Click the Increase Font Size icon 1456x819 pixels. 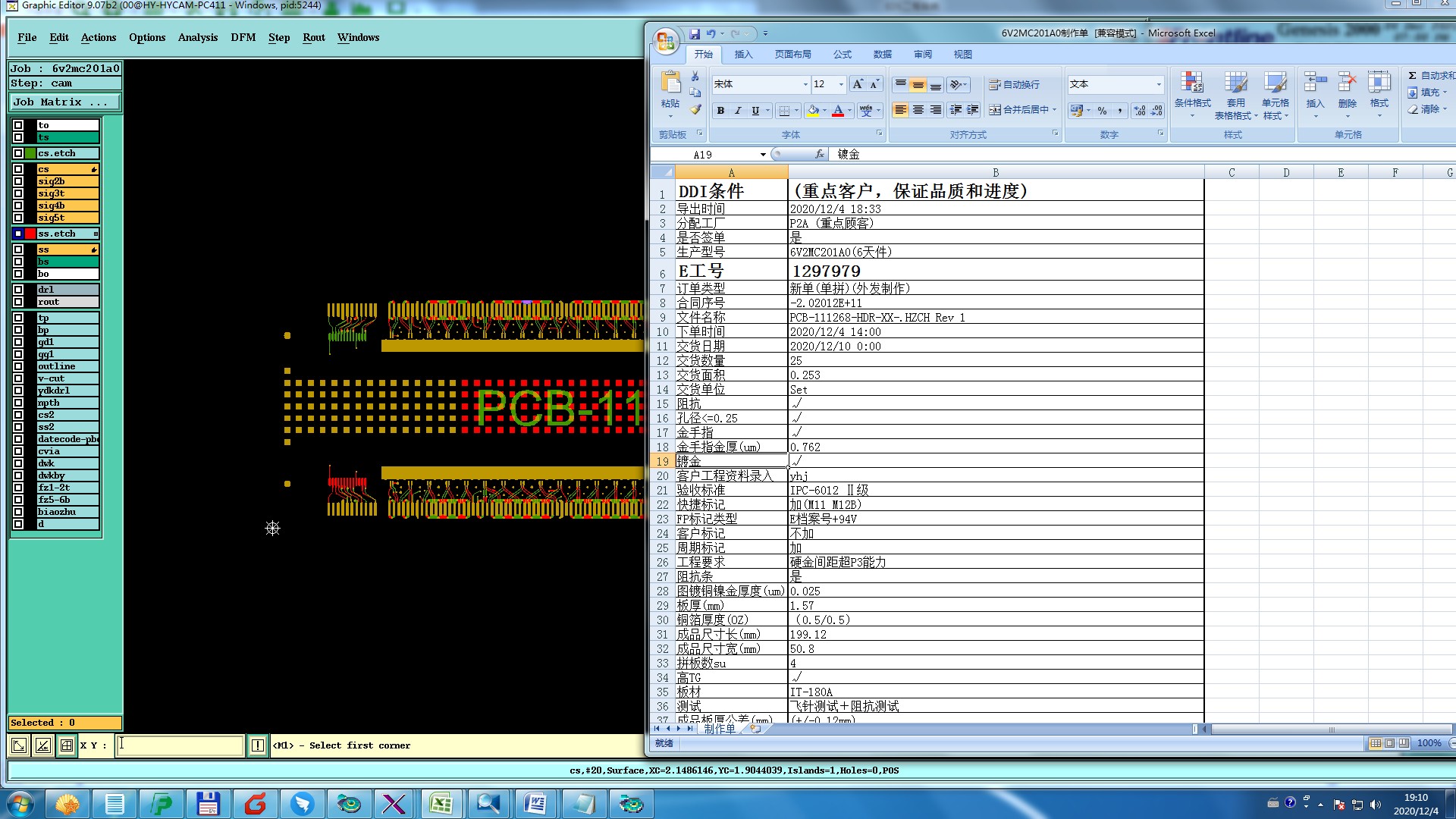(x=858, y=84)
